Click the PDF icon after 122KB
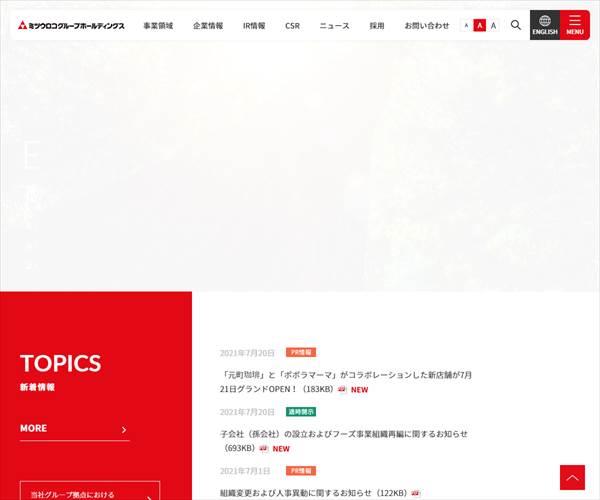The height and width of the screenshot is (500, 600). (x=416, y=493)
